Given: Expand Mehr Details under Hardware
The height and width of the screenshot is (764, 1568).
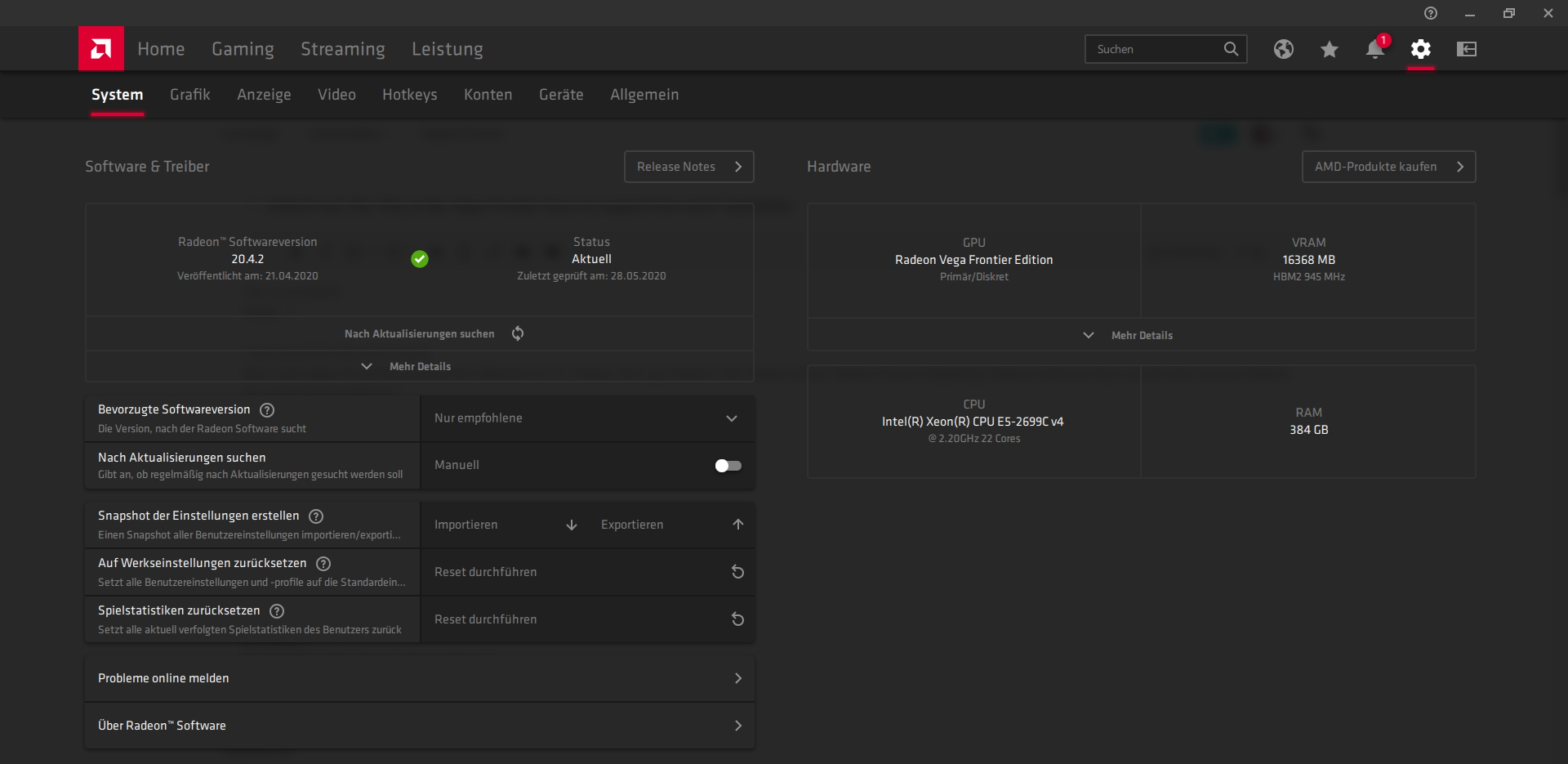Looking at the screenshot, I should point(1142,336).
